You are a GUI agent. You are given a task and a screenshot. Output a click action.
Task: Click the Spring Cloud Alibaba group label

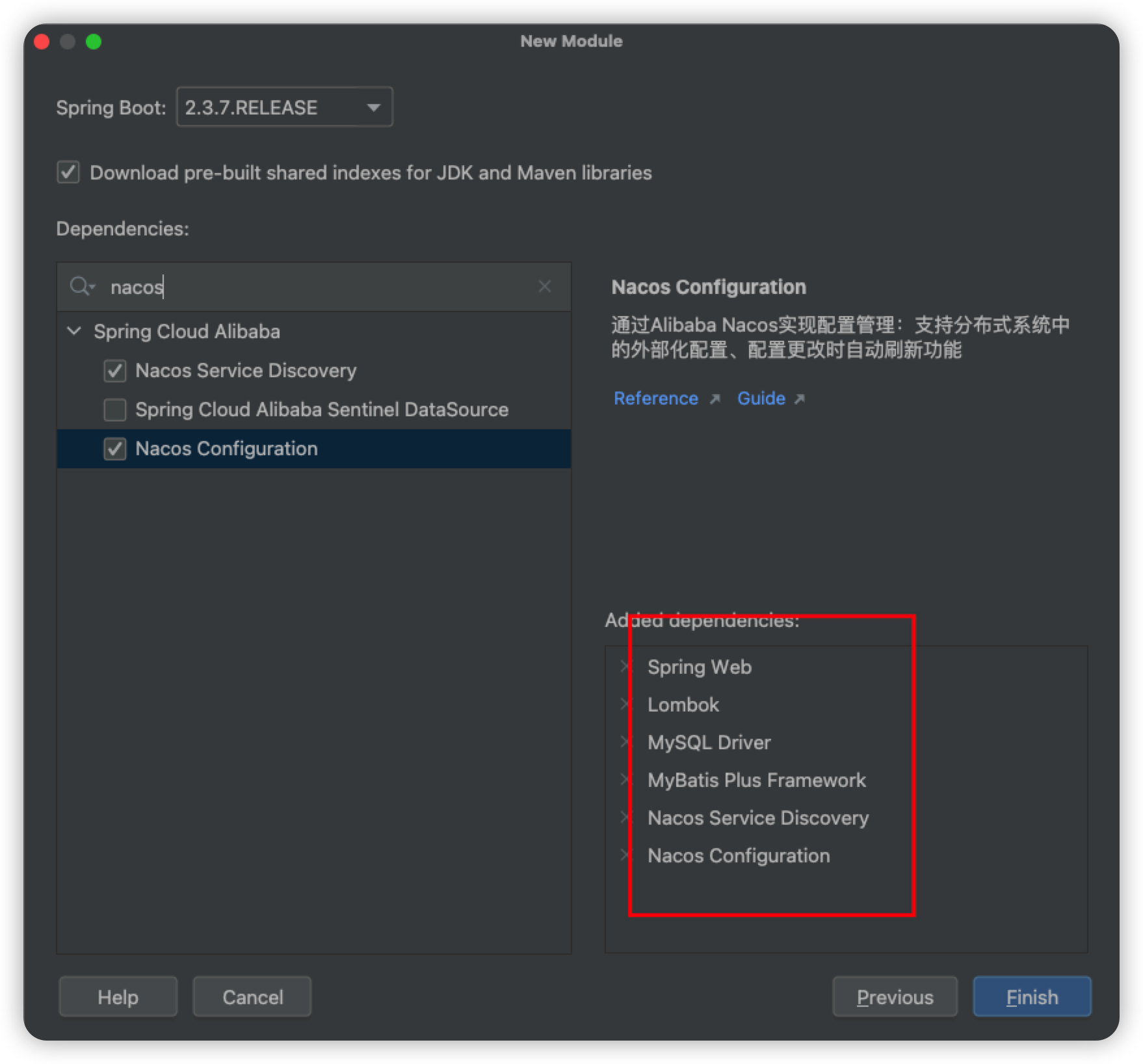pyautogui.click(x=187, y=331)
